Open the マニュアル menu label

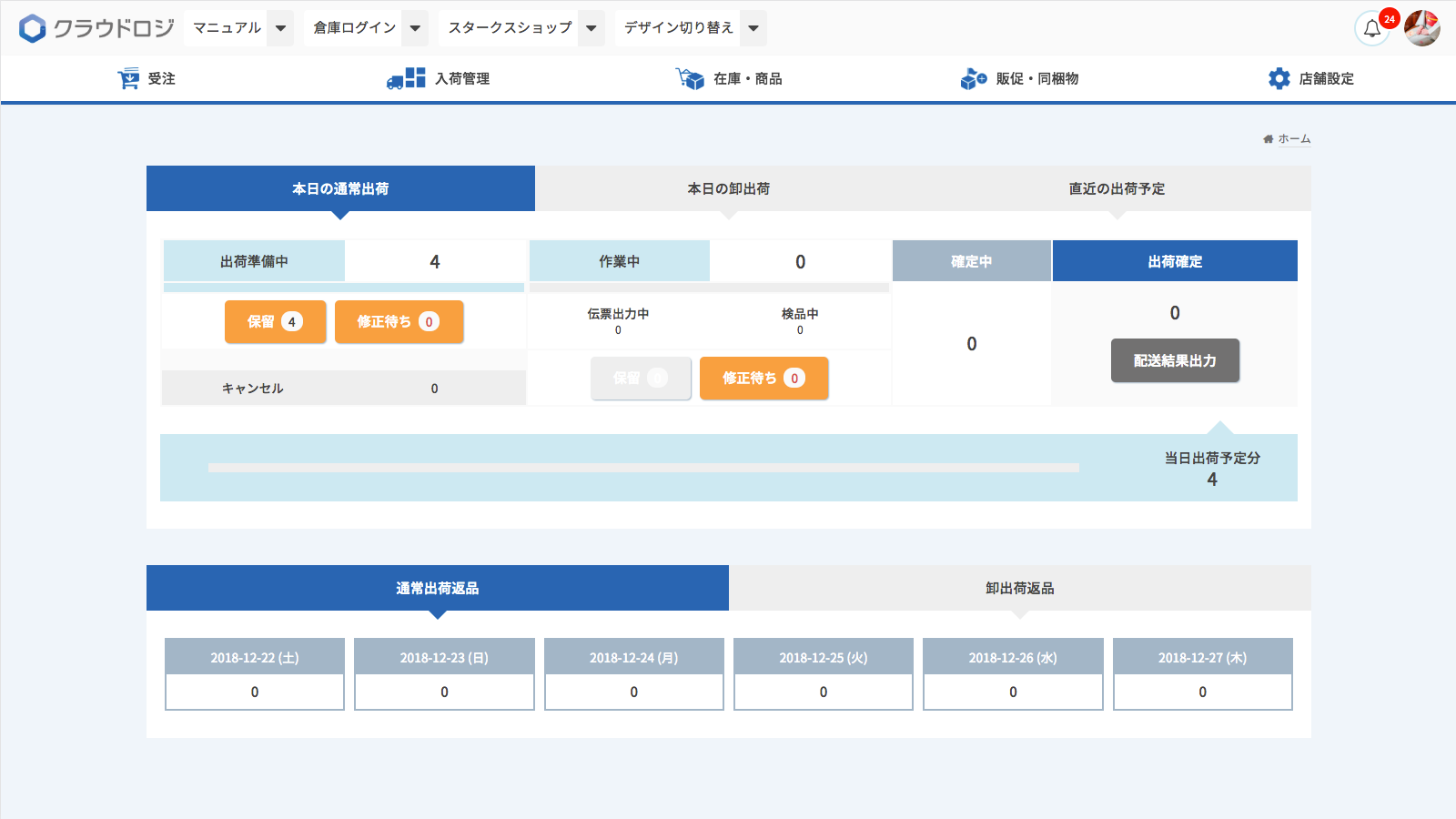(x=227, y=28)
